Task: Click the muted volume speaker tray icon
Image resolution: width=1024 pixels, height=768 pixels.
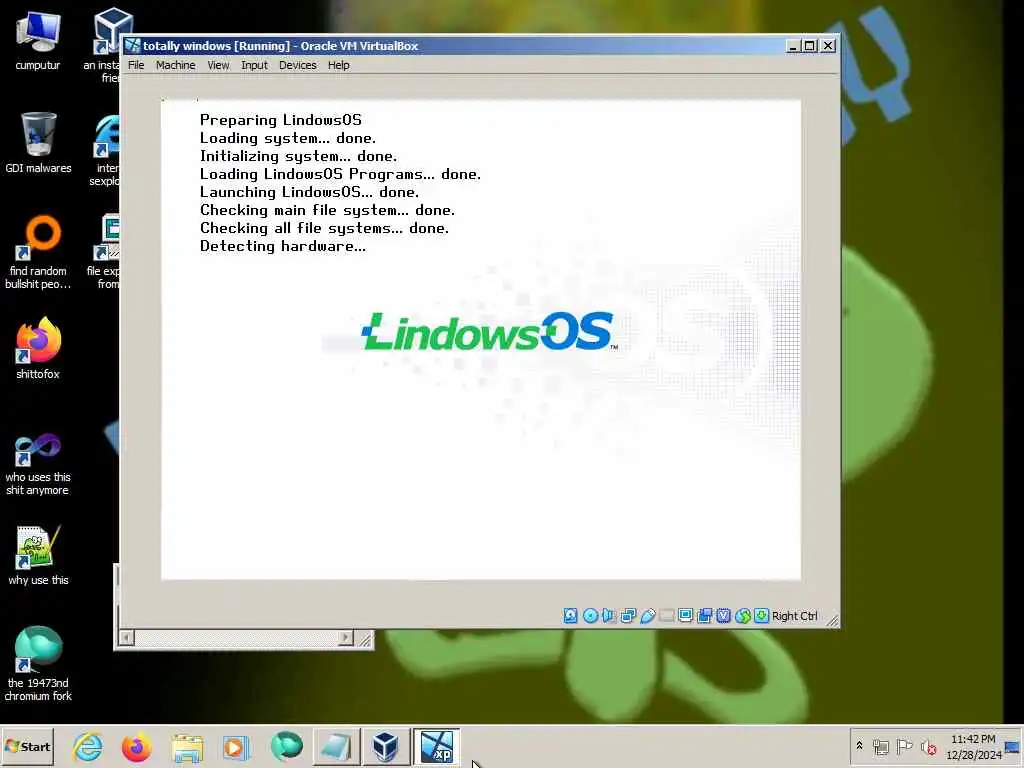Action: click(x=928, y=746)
